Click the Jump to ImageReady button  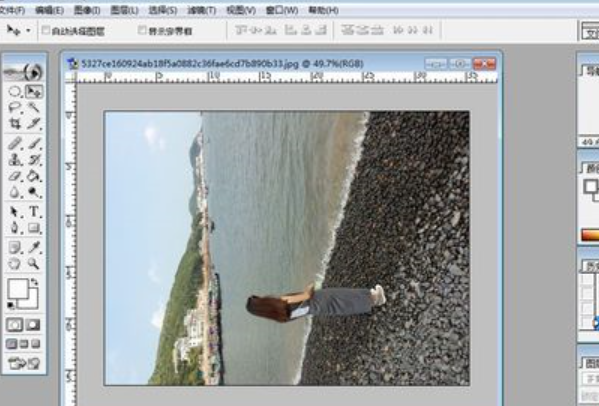point(24,363)
